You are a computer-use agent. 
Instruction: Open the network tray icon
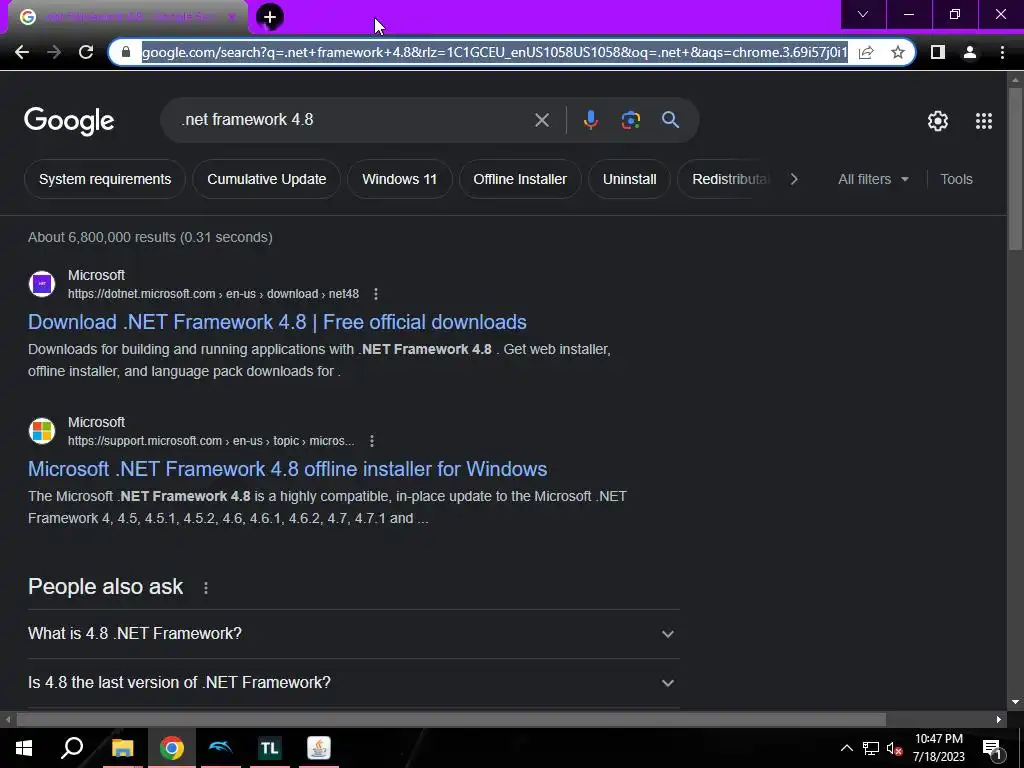tap(871, 748)
